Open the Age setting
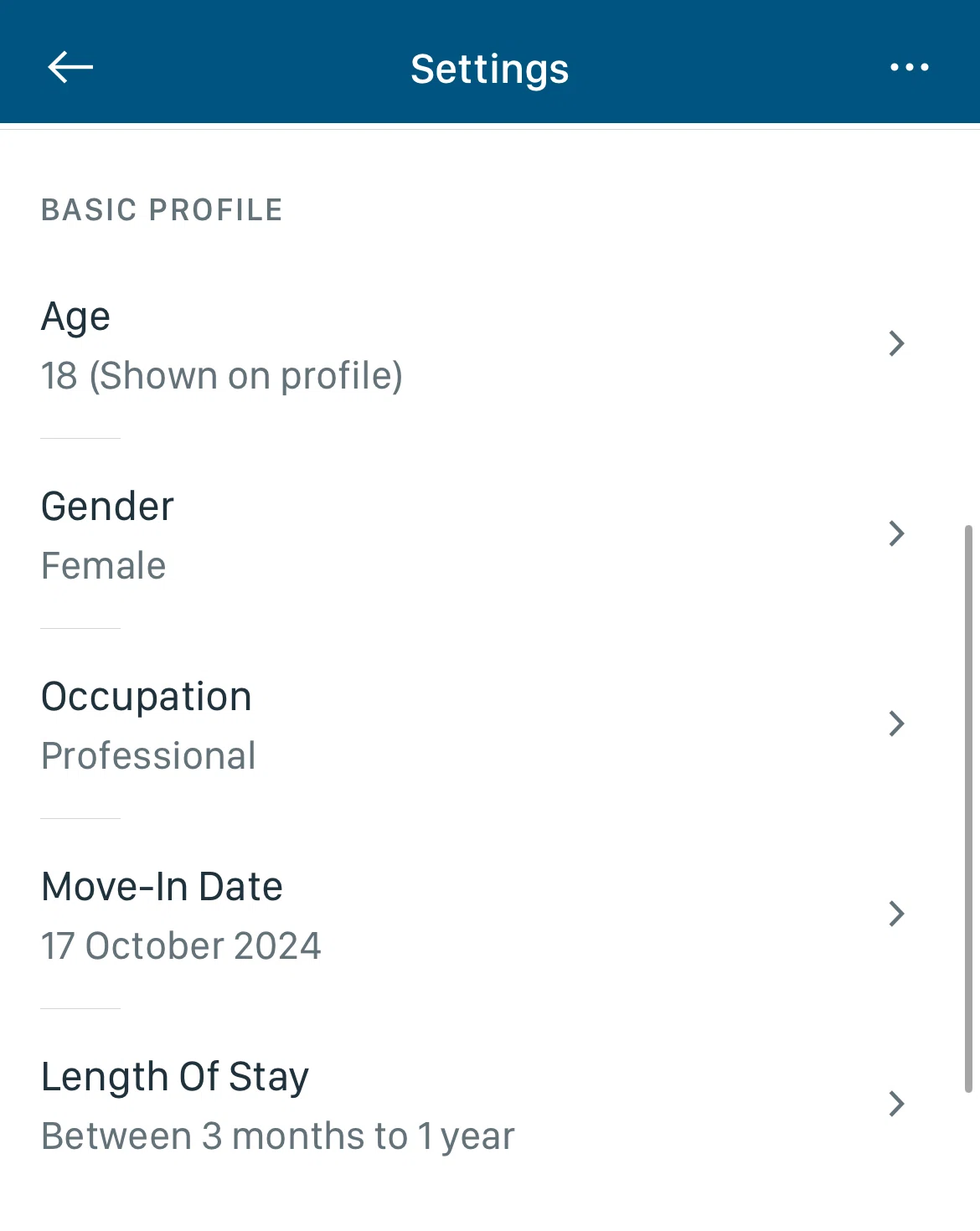Viewport: 980px width, 1231px height. (x=75, y=317)
